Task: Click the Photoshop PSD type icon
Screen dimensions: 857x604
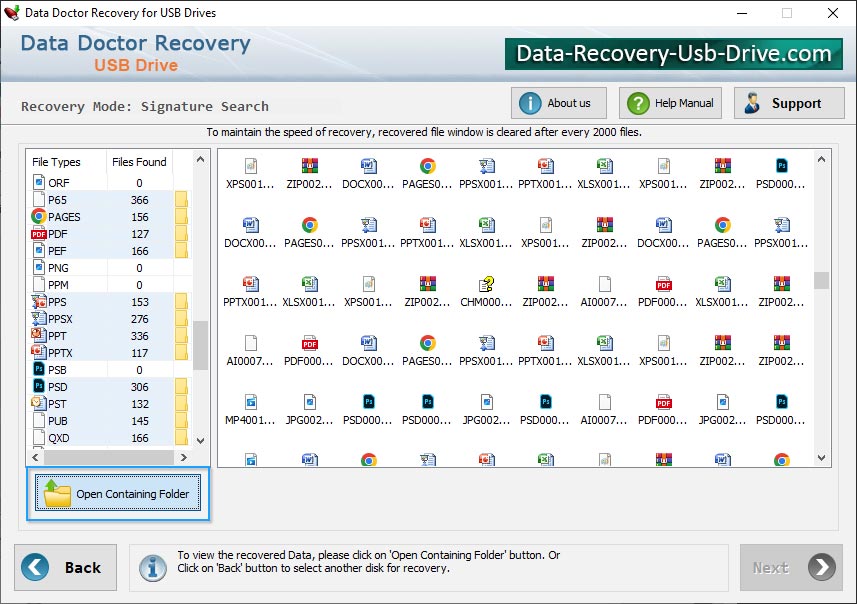Action: pos(39,386)
